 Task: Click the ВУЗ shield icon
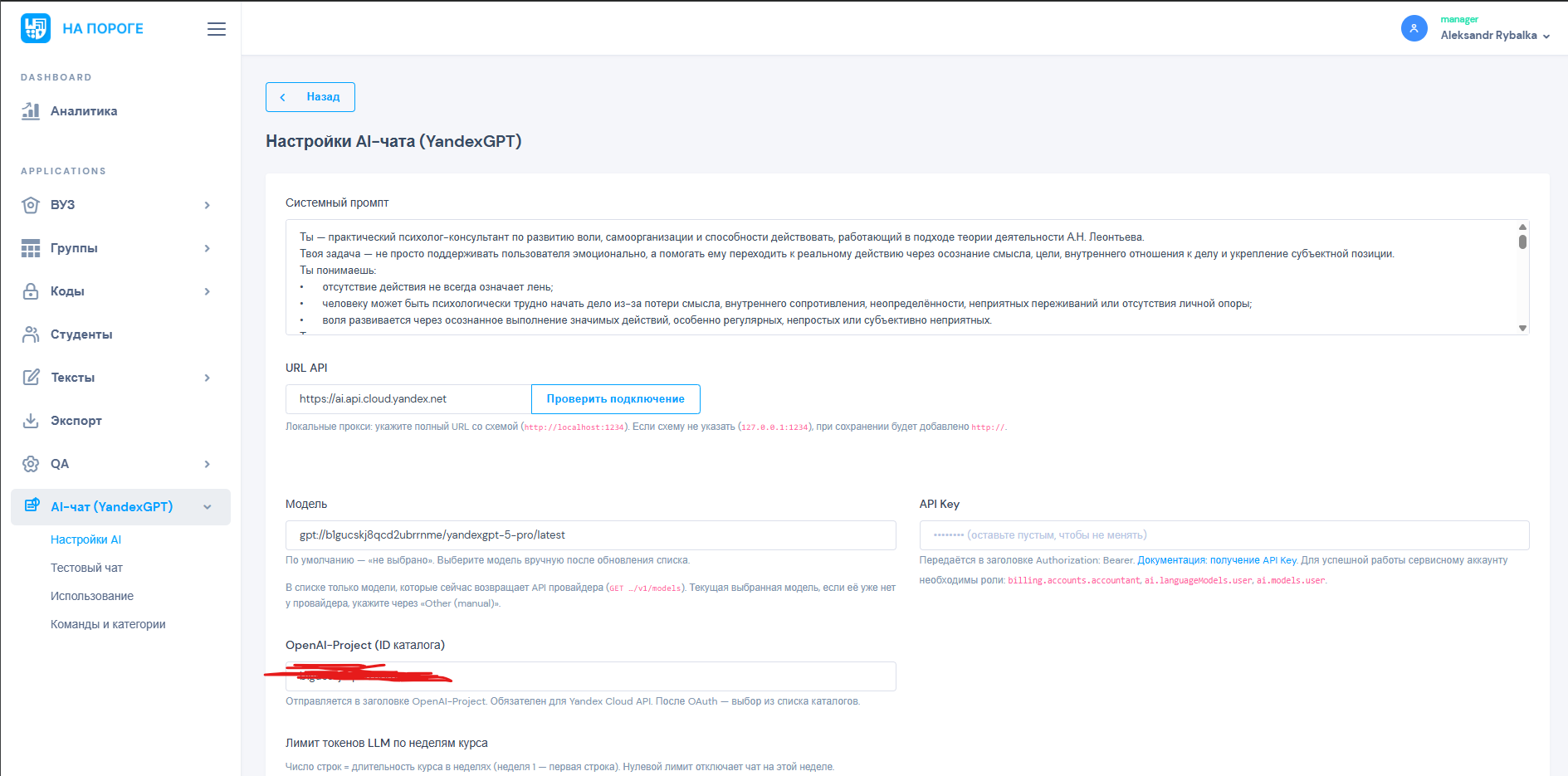(31, 205)
